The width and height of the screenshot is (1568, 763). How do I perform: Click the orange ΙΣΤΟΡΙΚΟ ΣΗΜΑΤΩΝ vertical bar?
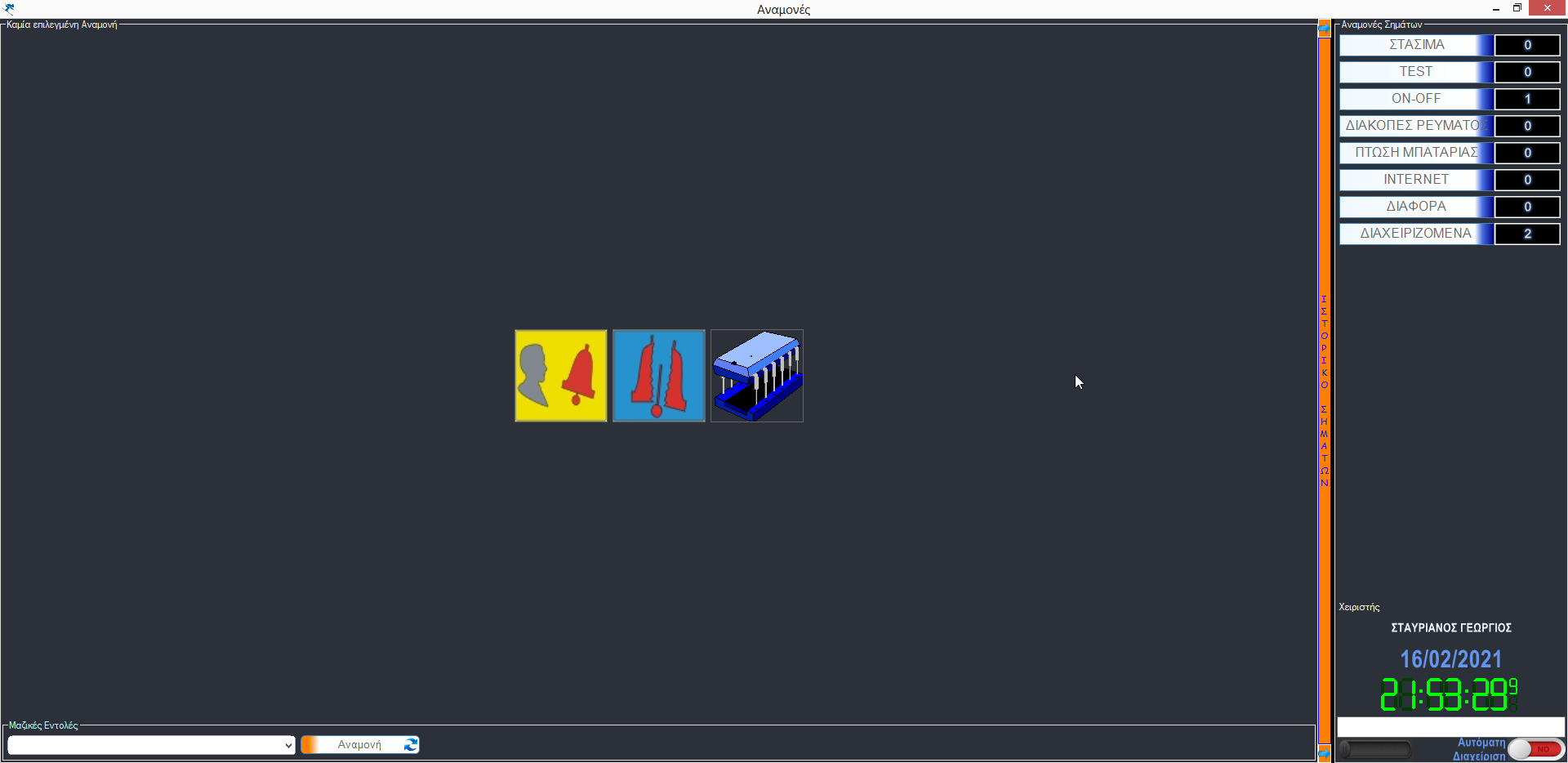tap(1324, 390)
